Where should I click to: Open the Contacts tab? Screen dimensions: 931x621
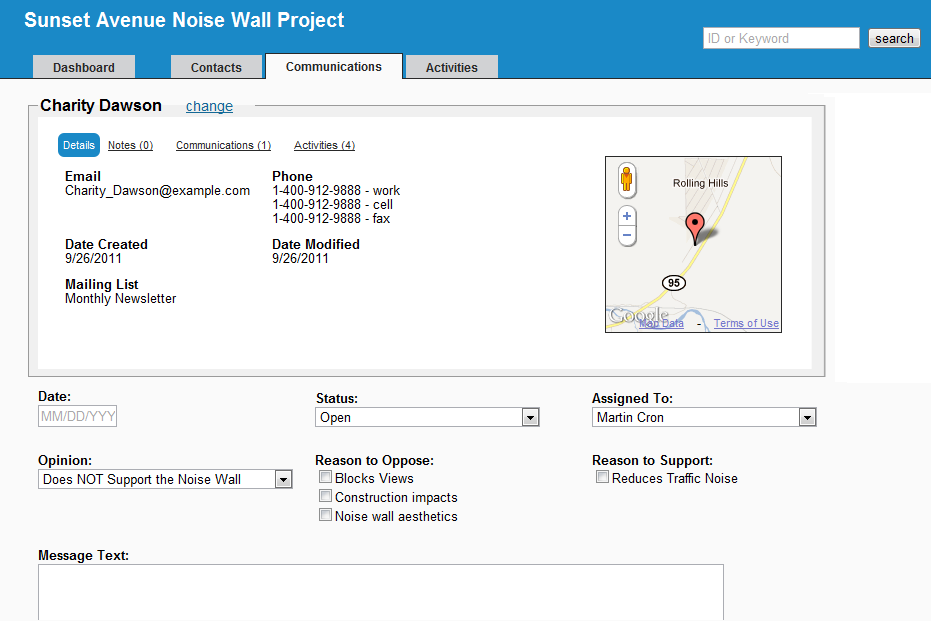216,68
